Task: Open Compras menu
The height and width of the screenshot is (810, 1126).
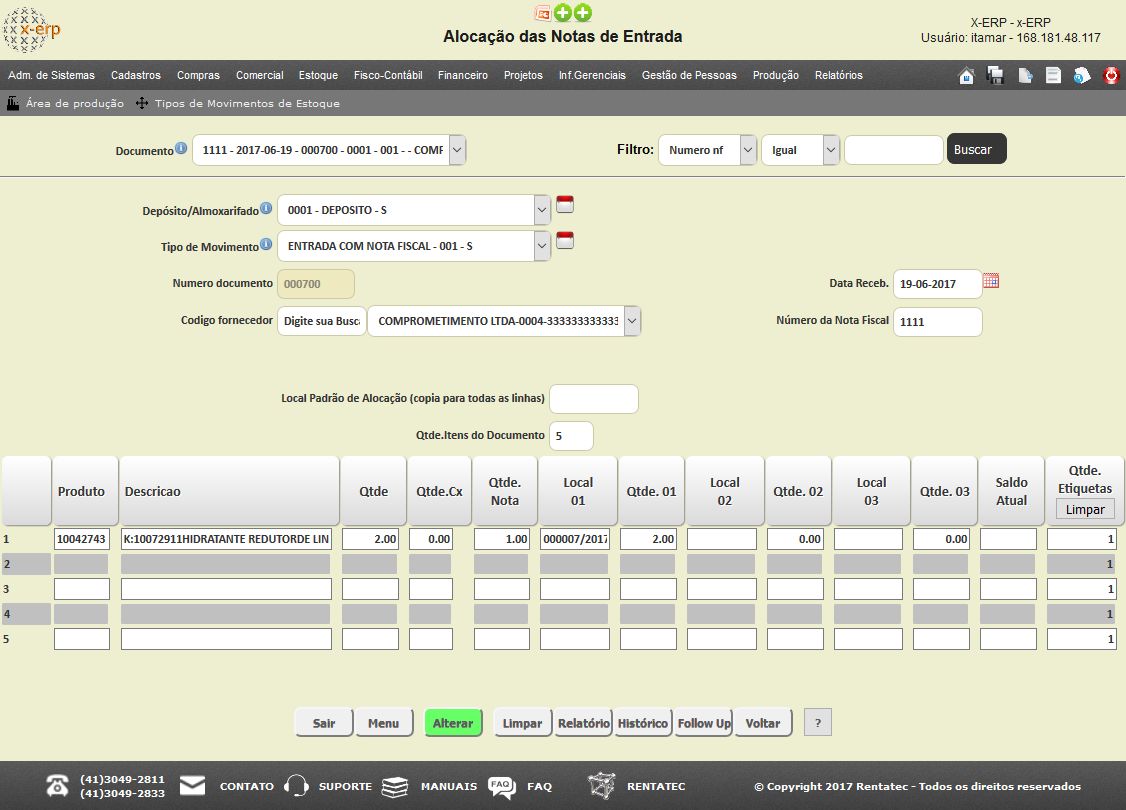Action: pyautogui.click(x=198, y=75)
